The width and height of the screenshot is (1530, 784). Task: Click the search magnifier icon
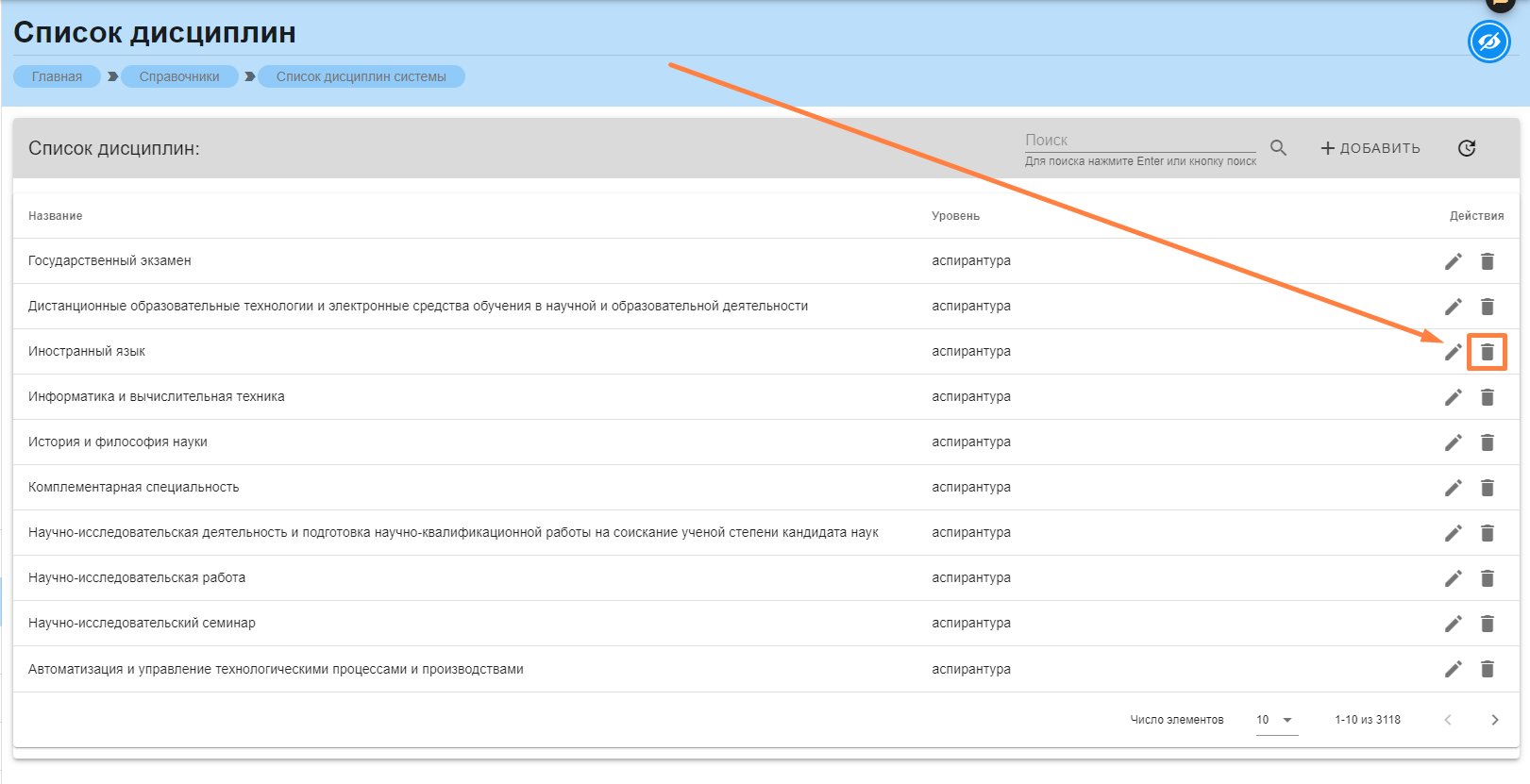[x=1278, y=148]
